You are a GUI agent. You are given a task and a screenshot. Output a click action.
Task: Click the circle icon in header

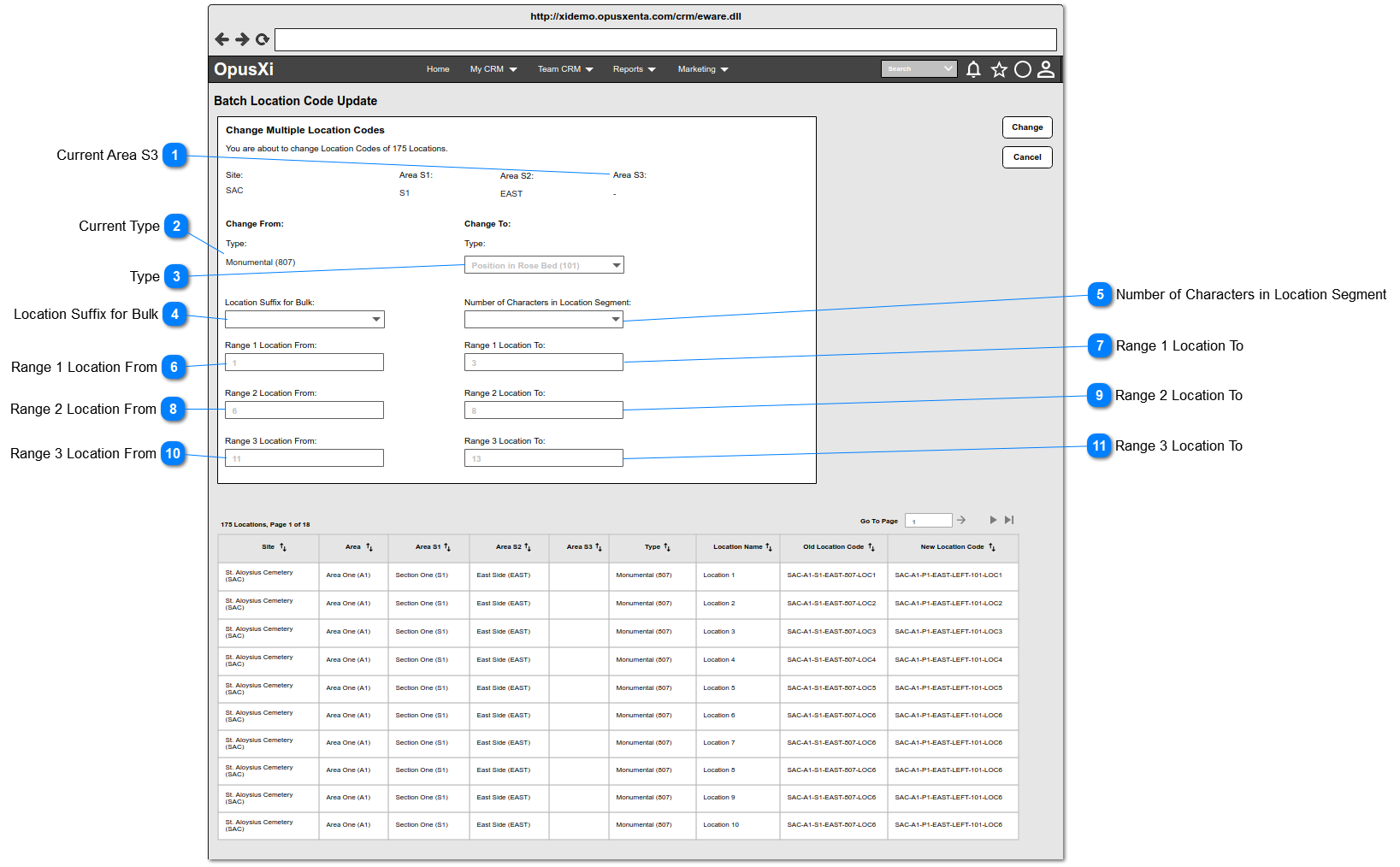point(1023,69)
